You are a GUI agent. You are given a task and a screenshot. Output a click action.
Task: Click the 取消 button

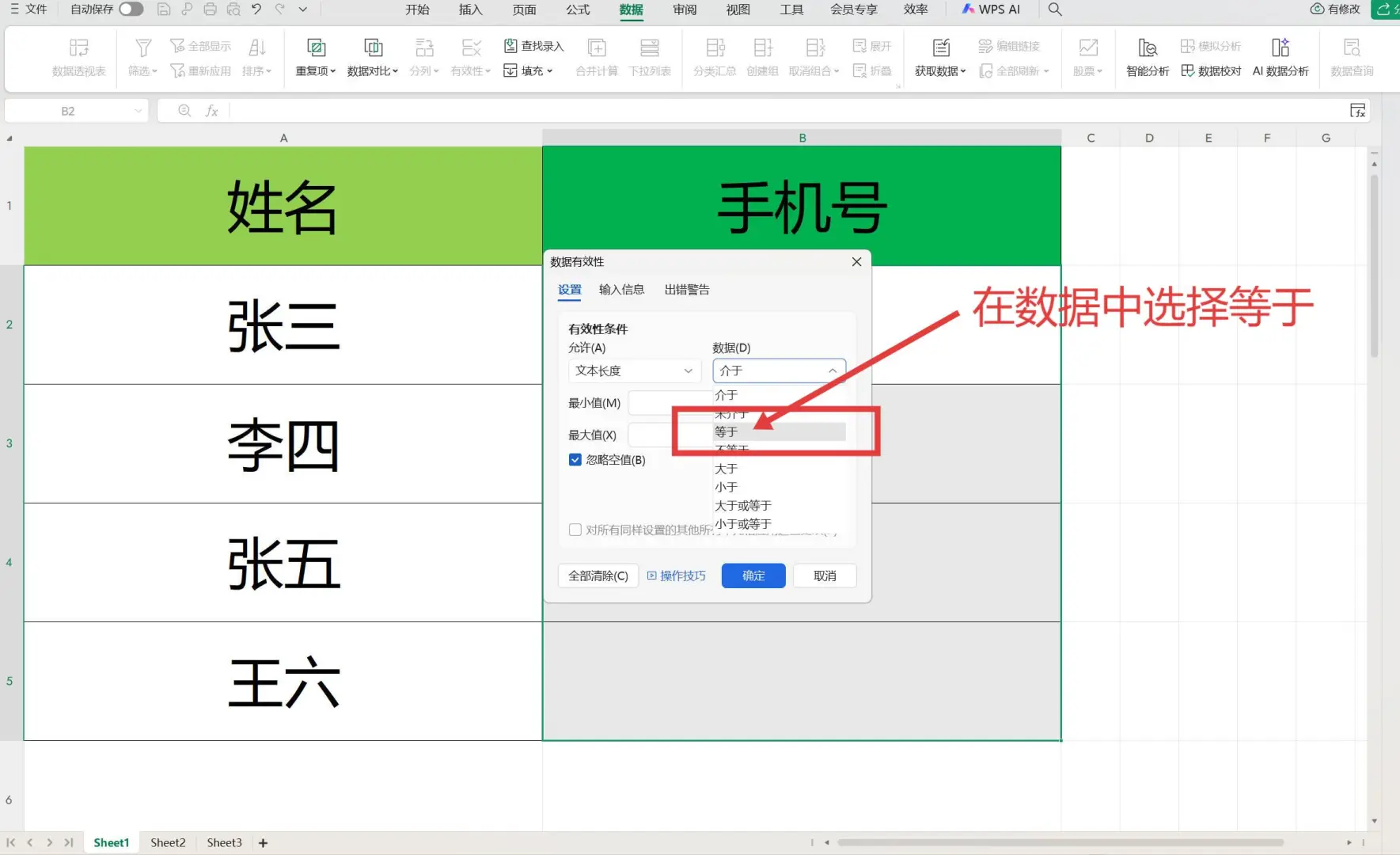(825, 576)
